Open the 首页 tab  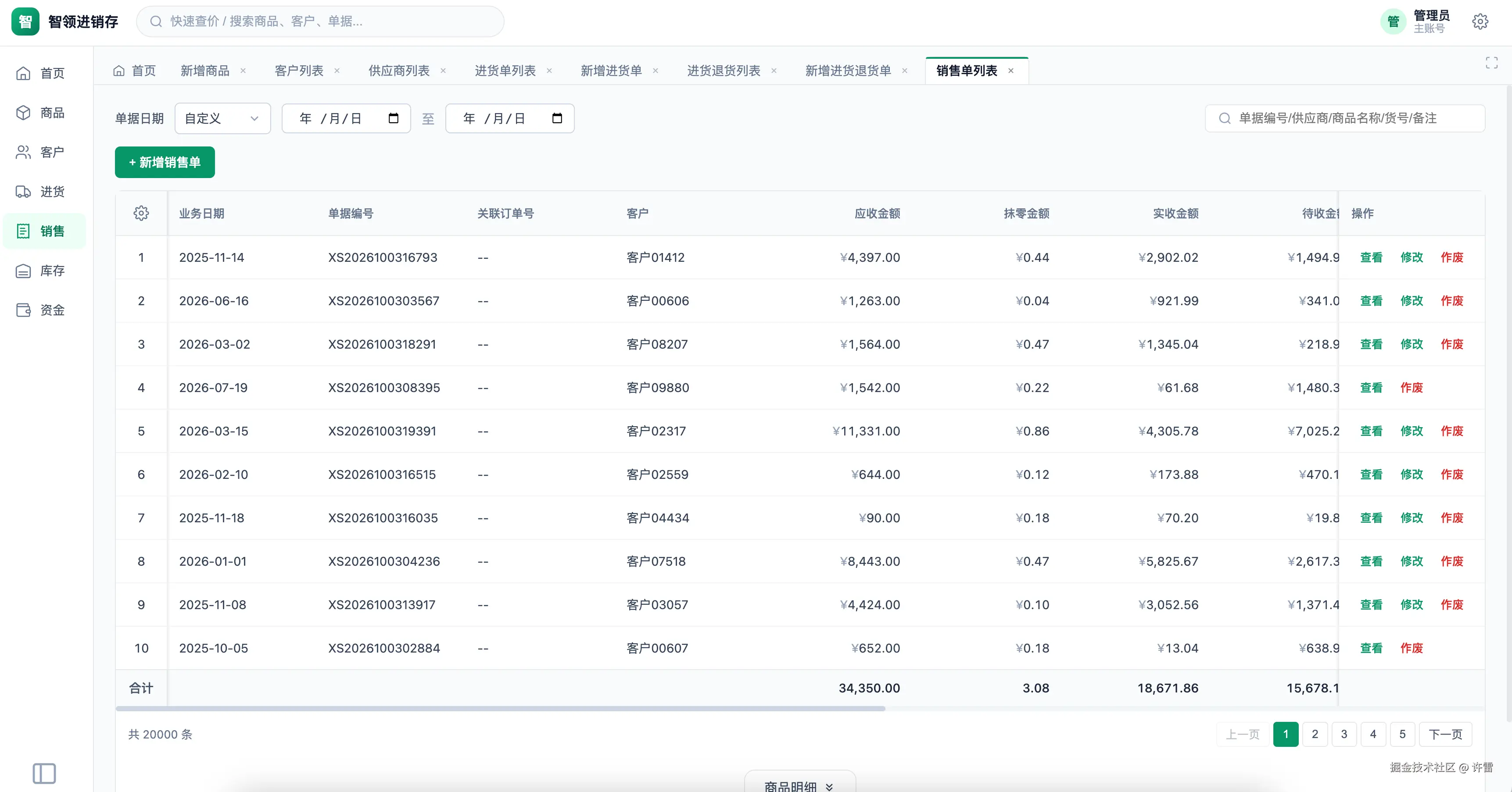134,71
